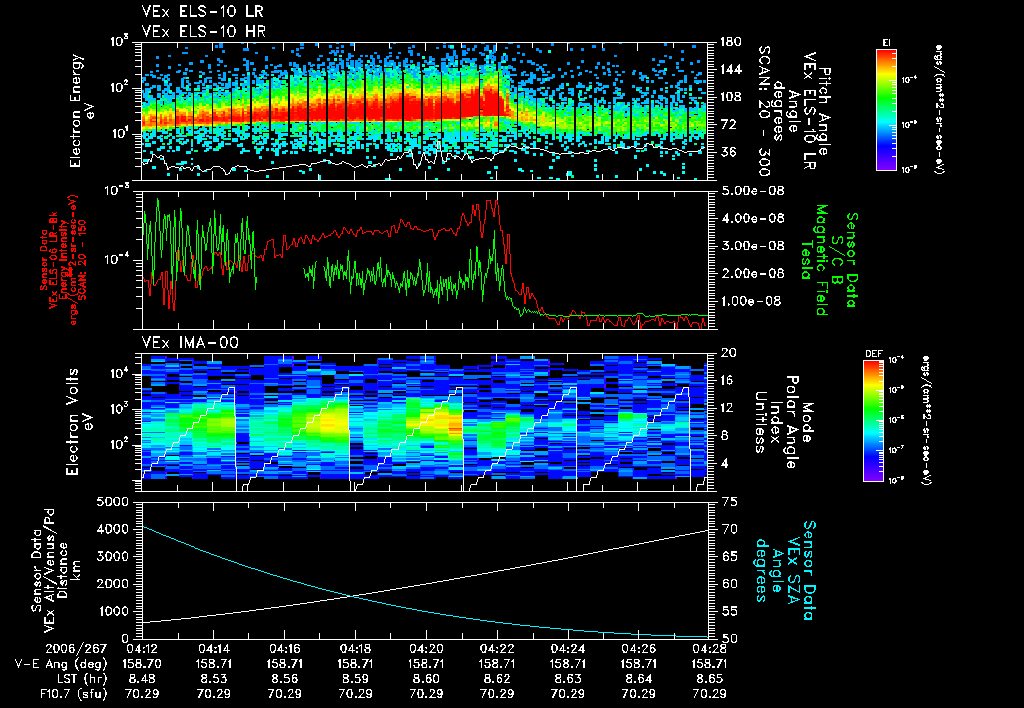Click the 04:22 time tick label
This screenshot has width=1024, height=708.
tap(497, 649)
